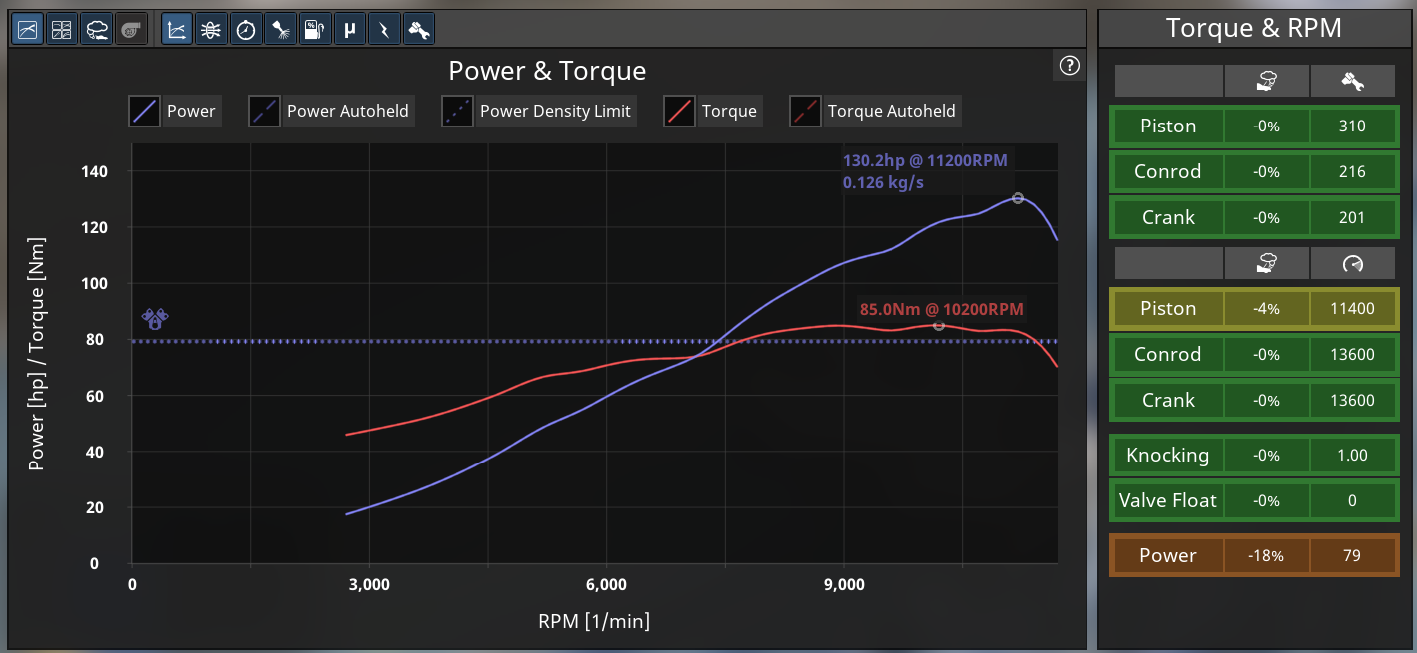Switch to the single graph view
The width and height of the screenshot is (1417, 653).
[27, 30]
